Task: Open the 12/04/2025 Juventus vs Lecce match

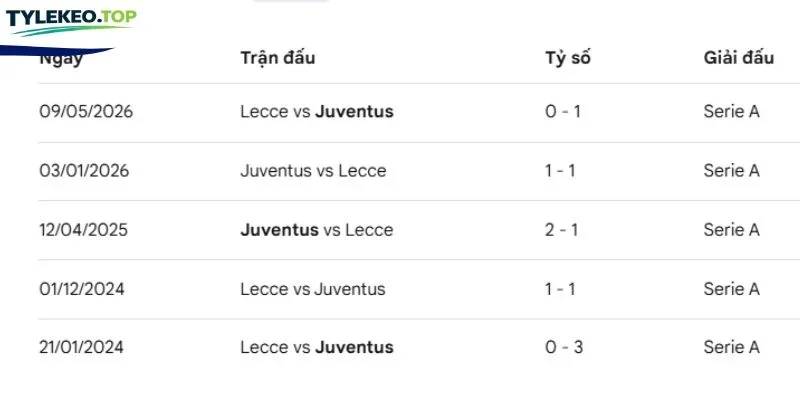Action: click(x=317, y=230)
